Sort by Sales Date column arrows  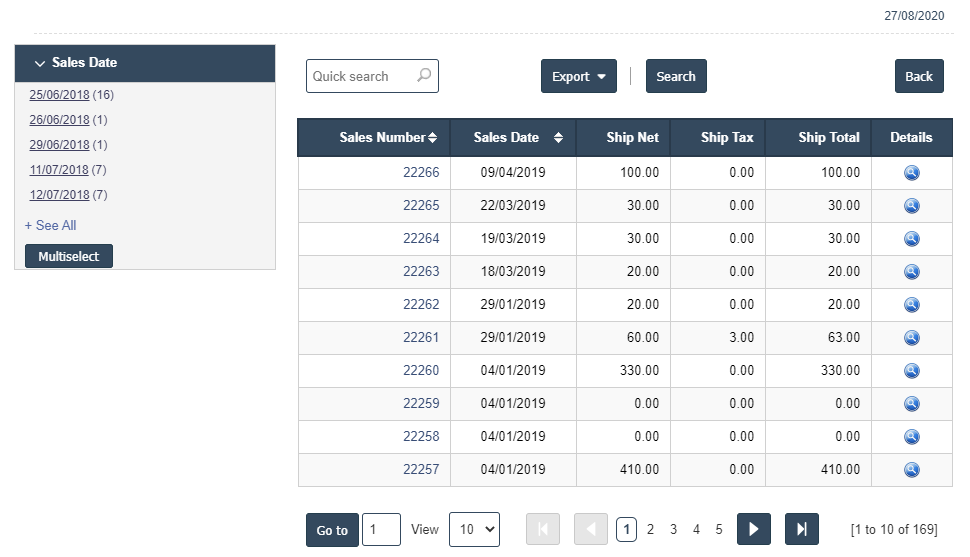[x=558, y=138]
